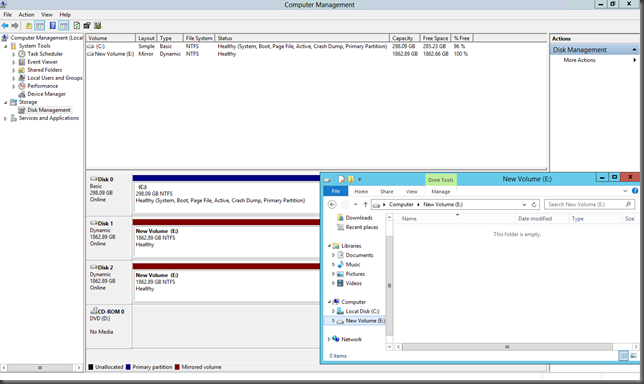Screen dimensions: 644x384
Task: Click the search magnifier icon in Explorer
Action: tap(628, 204)
